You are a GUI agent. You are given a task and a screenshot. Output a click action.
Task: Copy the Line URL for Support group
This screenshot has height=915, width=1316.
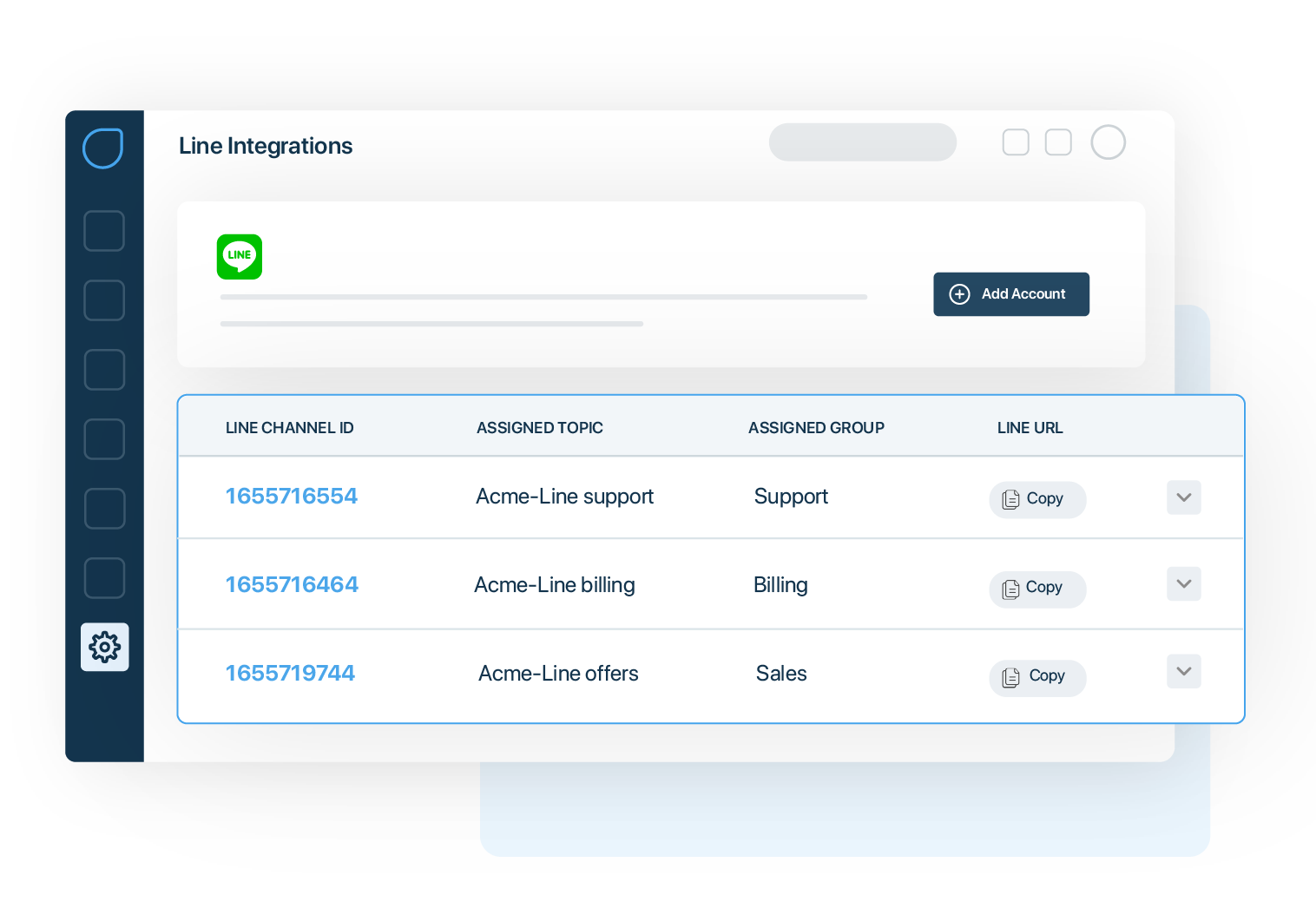(1037, 499)
